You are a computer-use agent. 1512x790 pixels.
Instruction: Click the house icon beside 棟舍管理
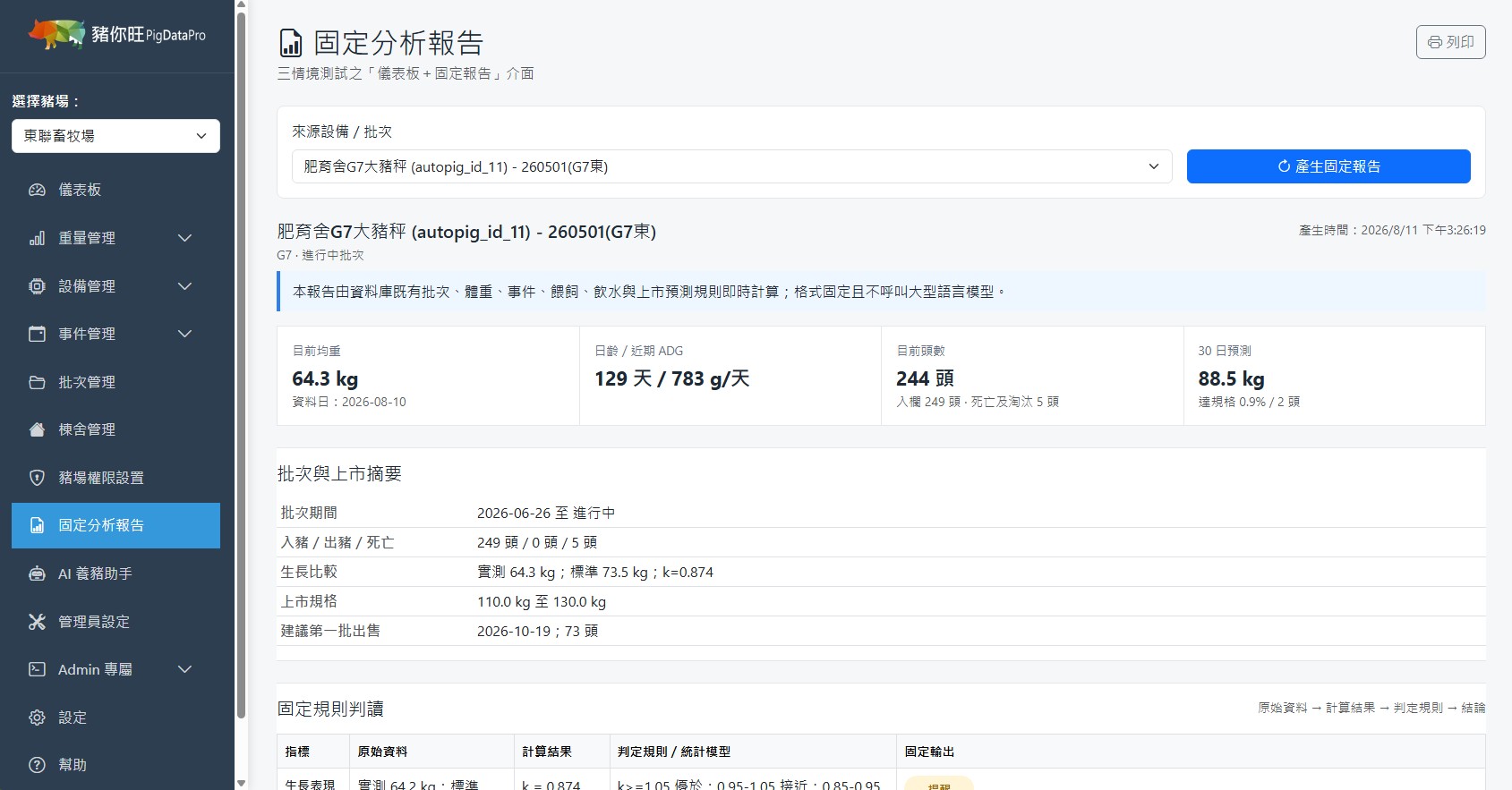click(x=37, y=429)
